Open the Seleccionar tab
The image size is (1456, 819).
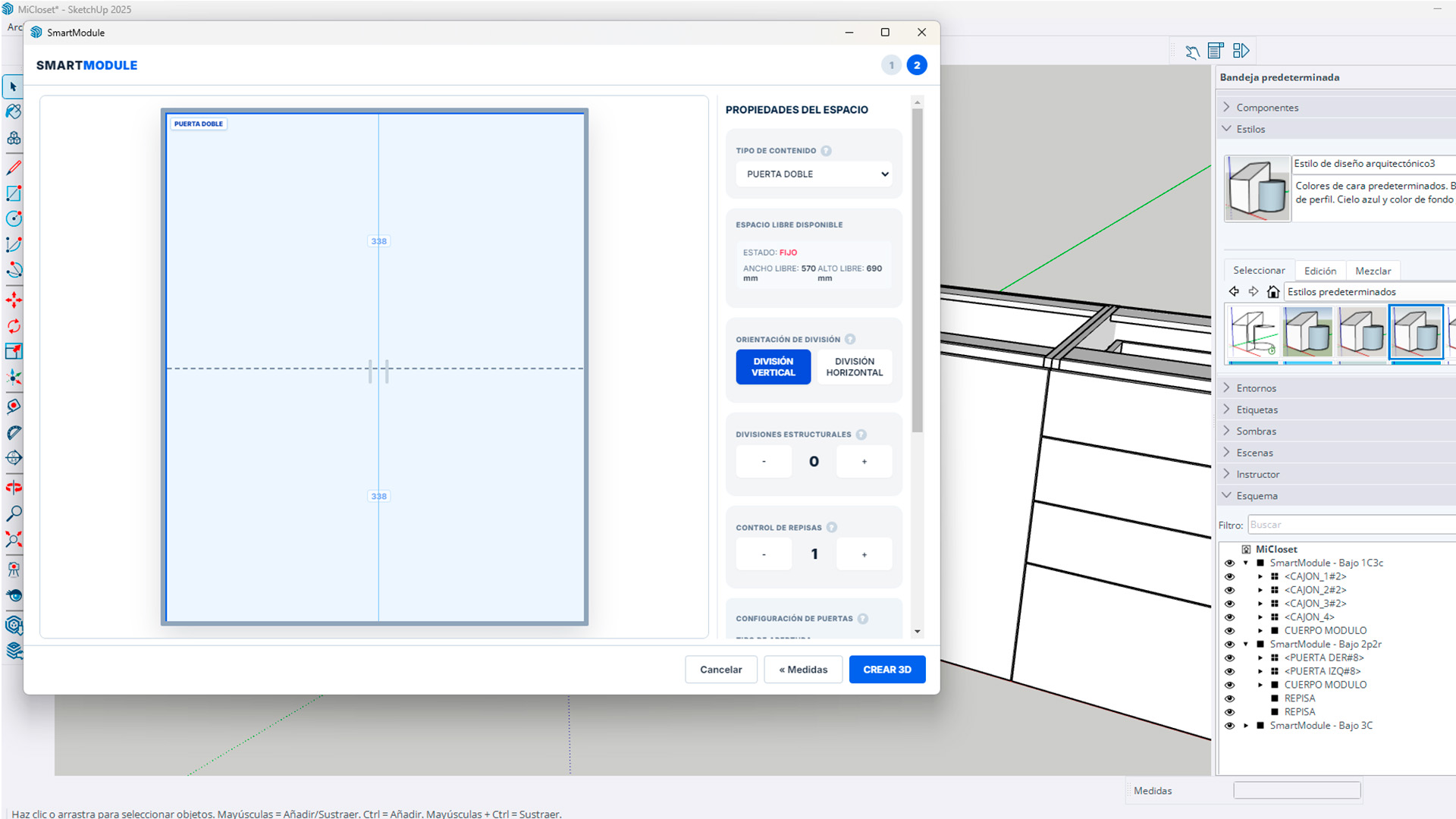[1259, 270]
